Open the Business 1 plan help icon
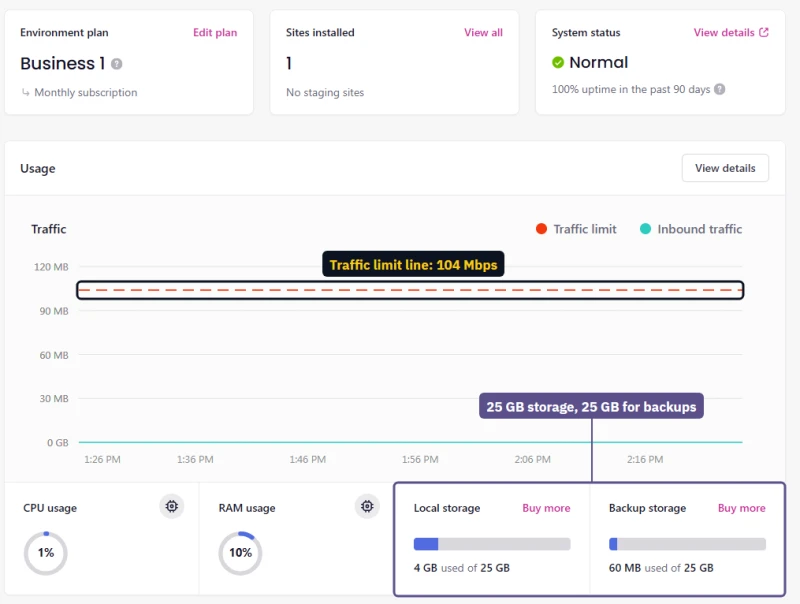The image size is (800, 604). [x=116, y=64]
